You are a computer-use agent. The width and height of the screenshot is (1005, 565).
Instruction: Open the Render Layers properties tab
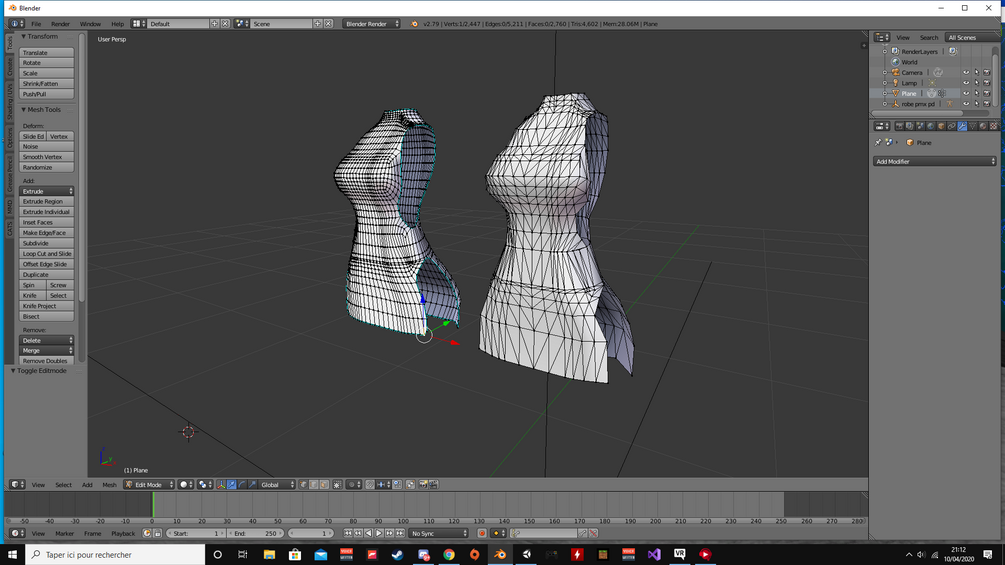pos(909,126)
